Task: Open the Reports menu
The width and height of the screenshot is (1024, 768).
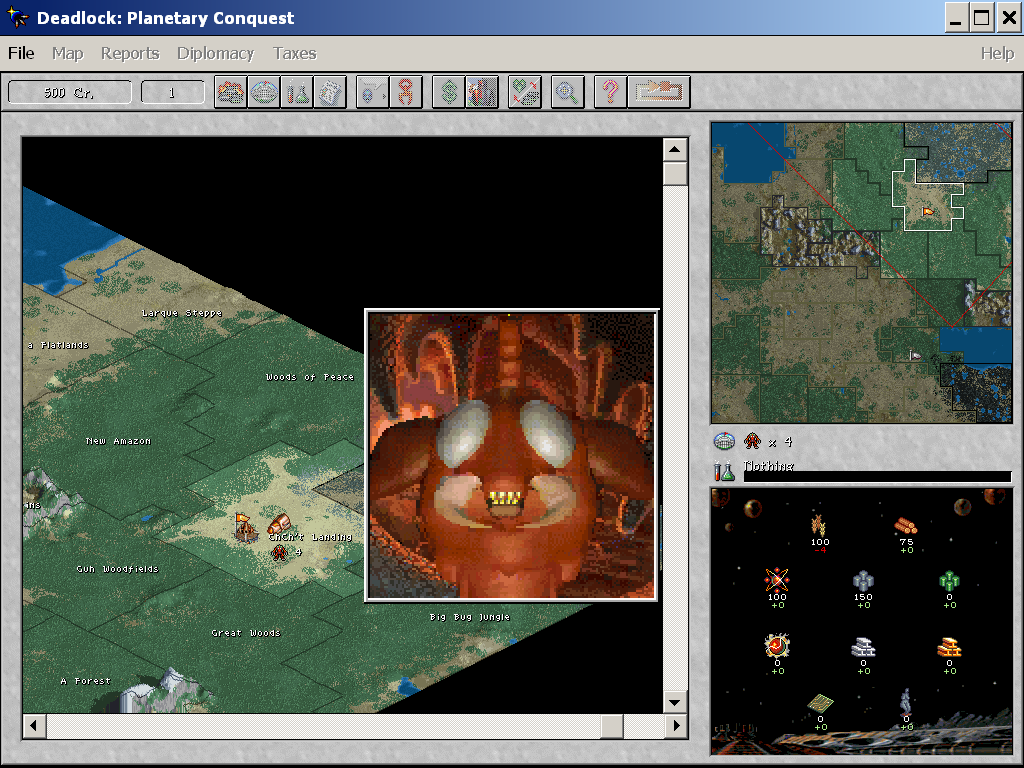Action: (129, 53)
